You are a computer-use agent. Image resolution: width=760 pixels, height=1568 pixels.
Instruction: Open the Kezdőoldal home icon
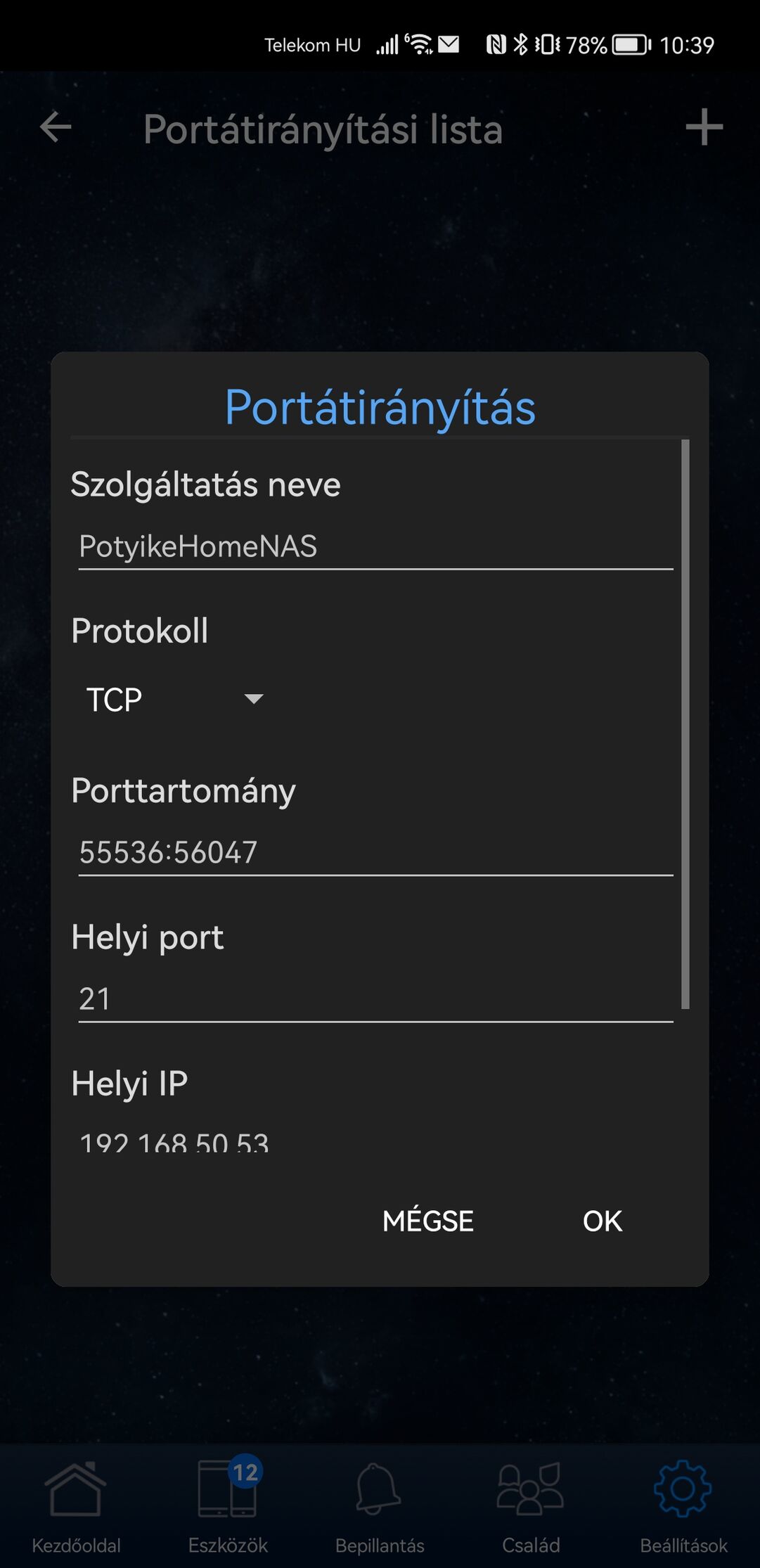coord(76,1489)
